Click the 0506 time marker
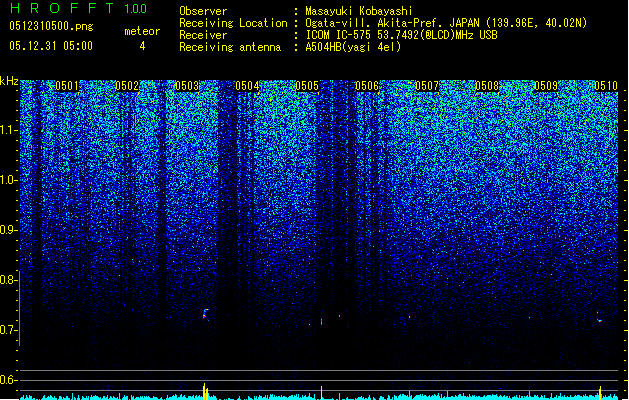629x400 pixels. tap(367, 86)
